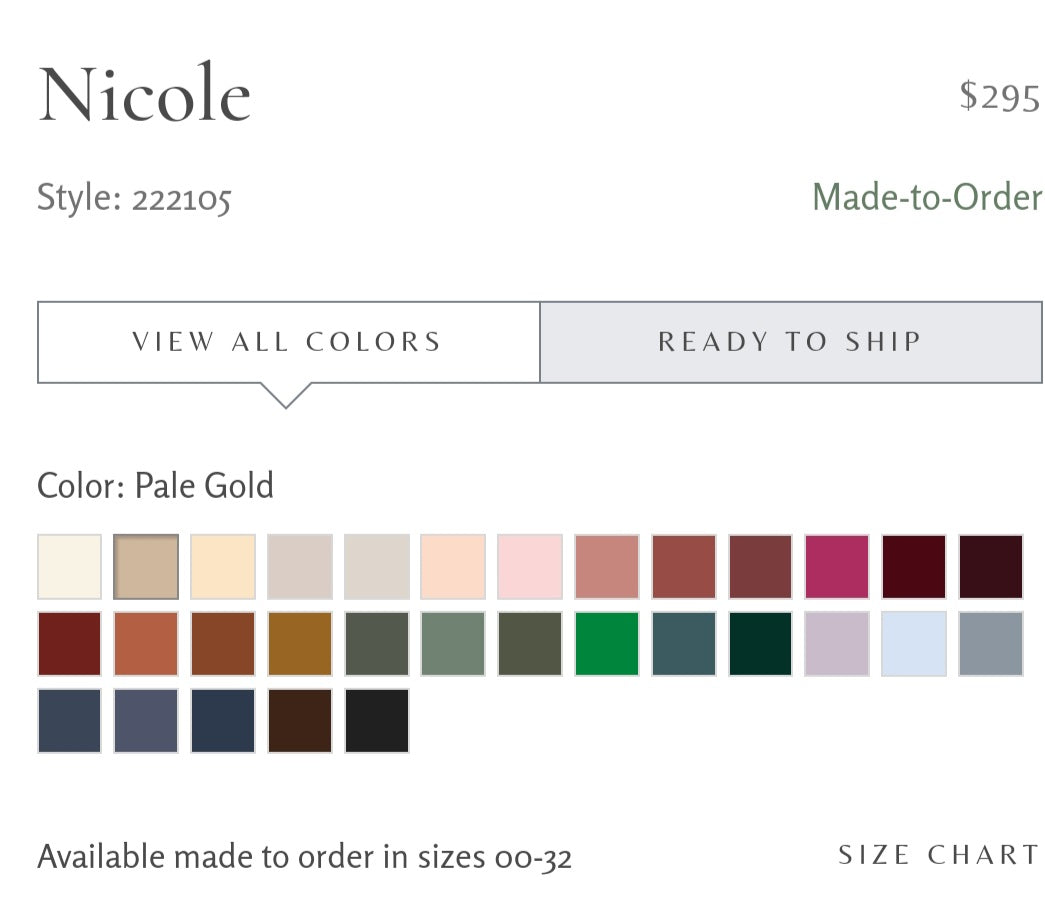This screenshot has width=1045, height=917.
Task: Open the Size Chart link
Action: (938, 855)
